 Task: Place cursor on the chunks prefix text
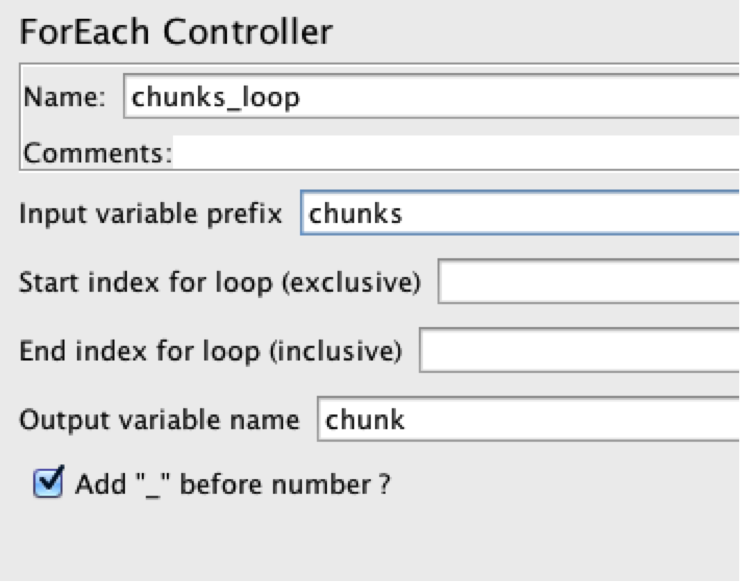point(355,213)
